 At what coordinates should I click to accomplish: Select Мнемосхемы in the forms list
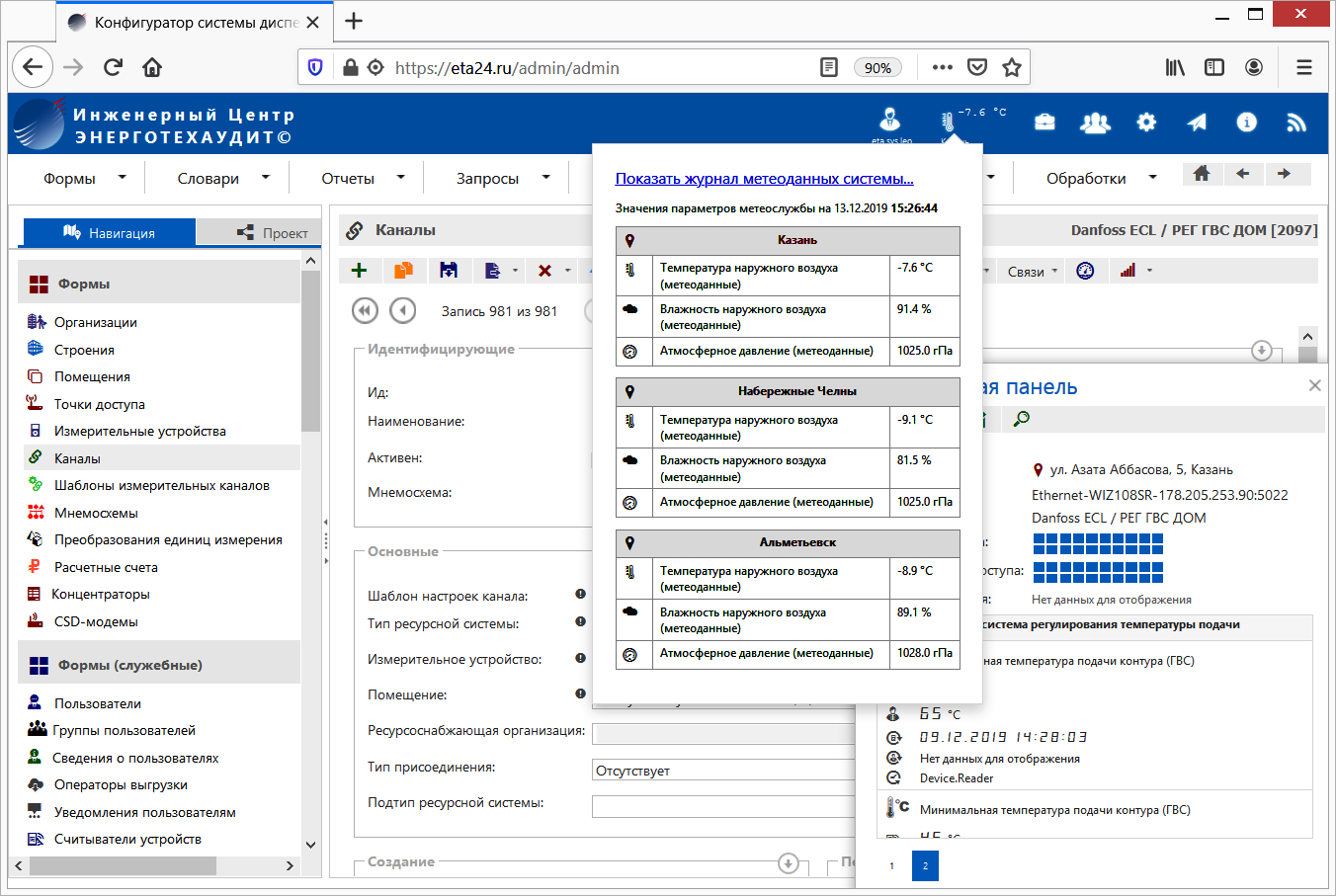(96, 513)
